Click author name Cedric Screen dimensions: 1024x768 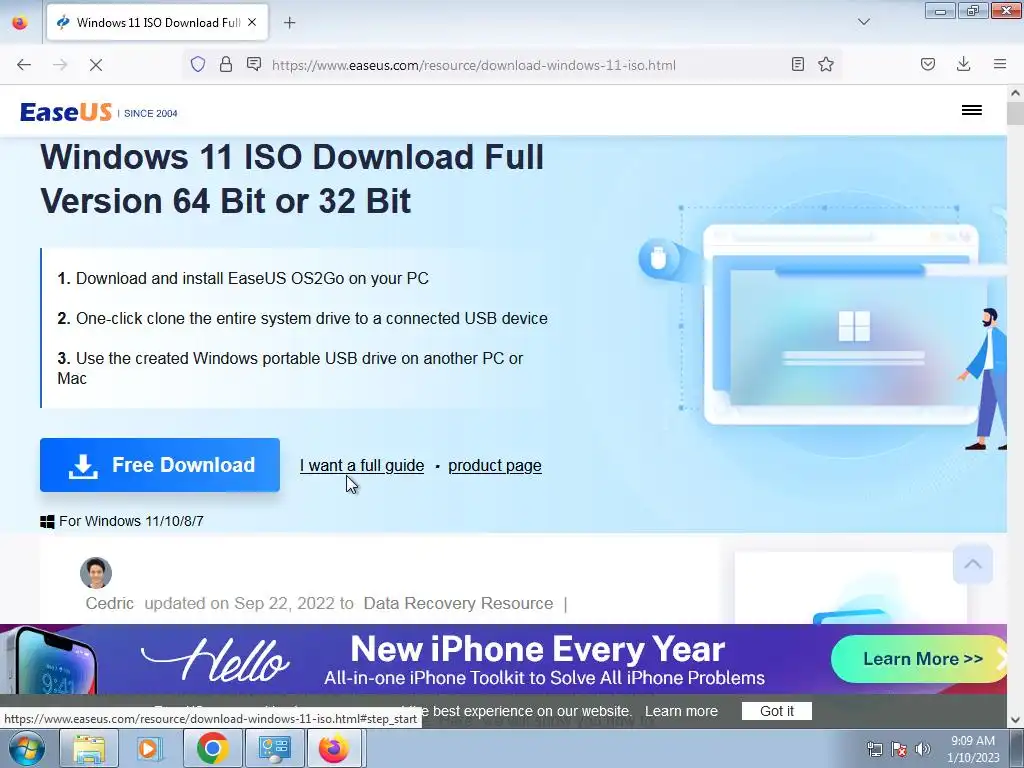[110, 603]
